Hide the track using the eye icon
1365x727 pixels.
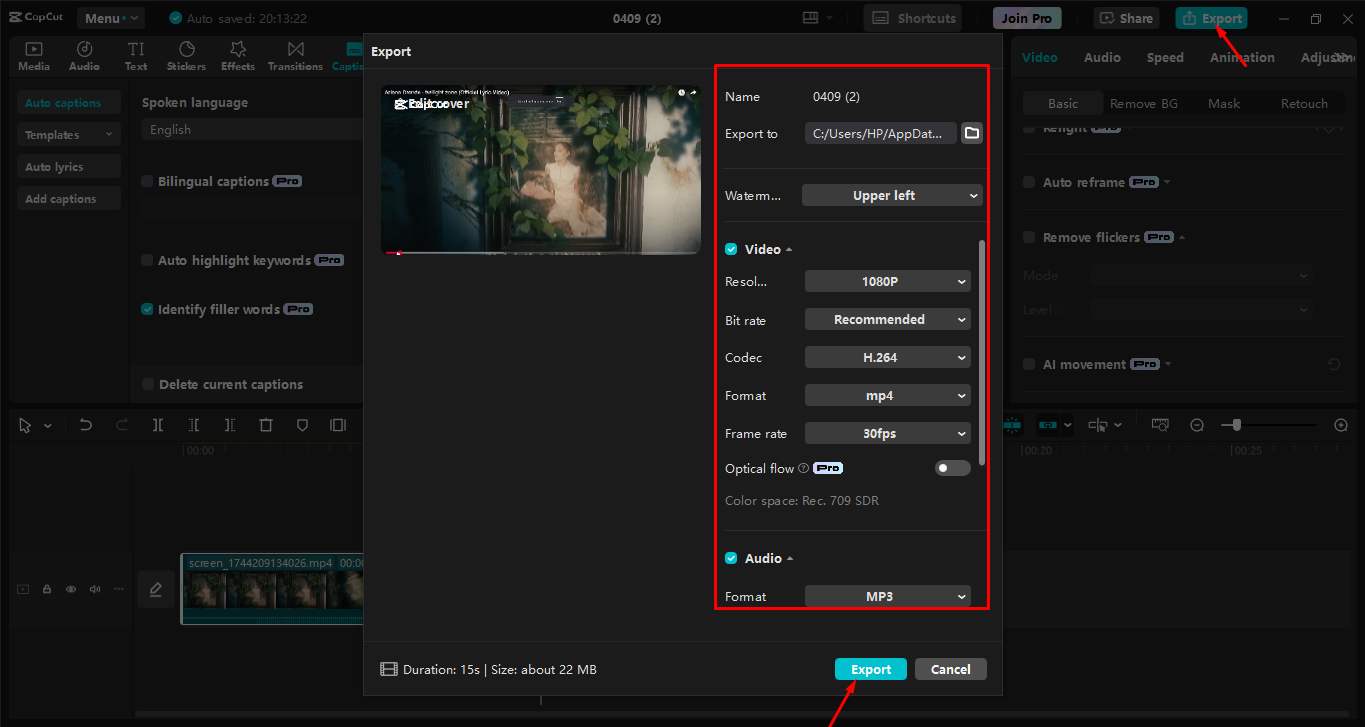70,589
